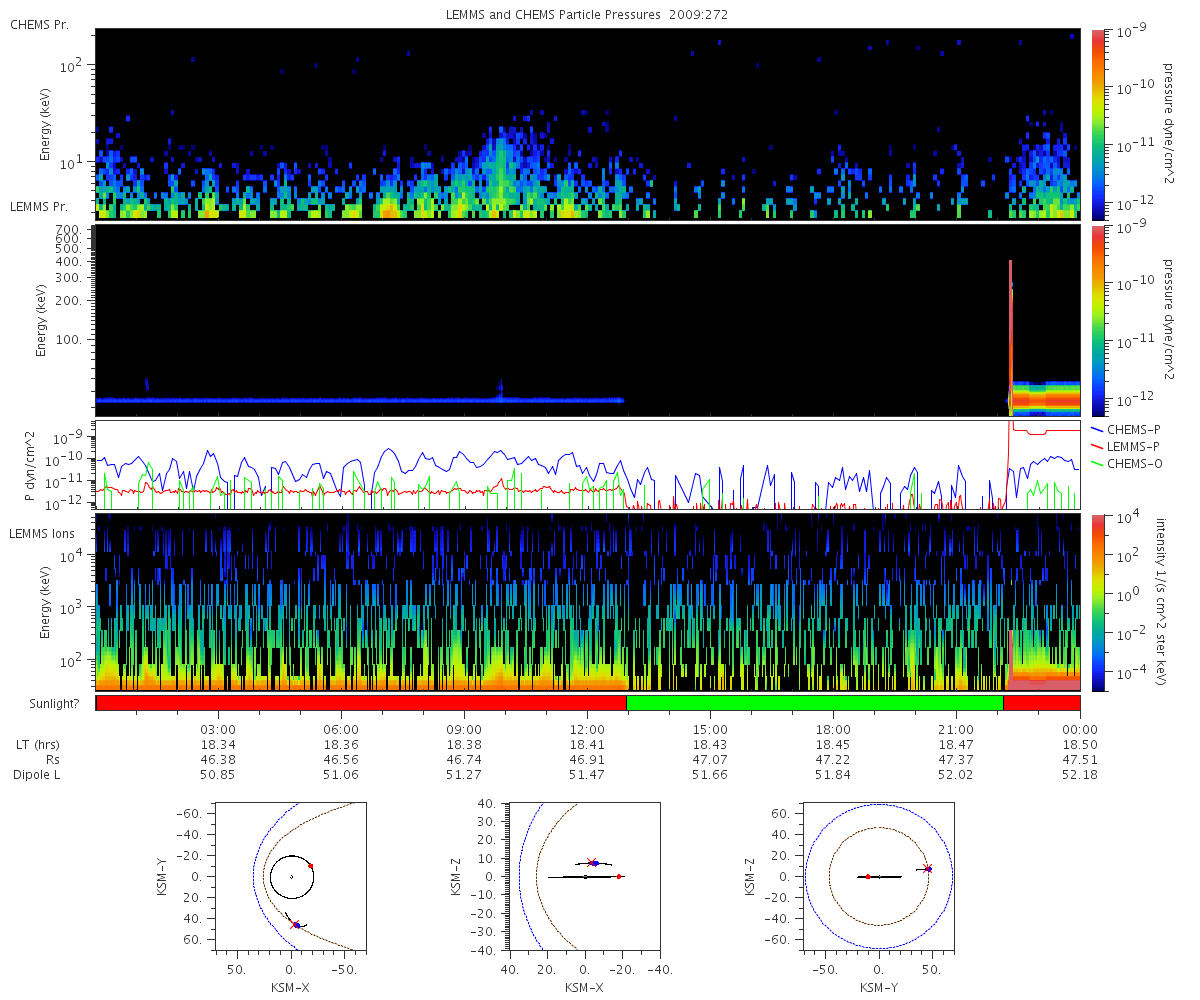1200x1000 pixels.
Task: Click the CHEMS pressure color bar
Action: pos(1095,124)
